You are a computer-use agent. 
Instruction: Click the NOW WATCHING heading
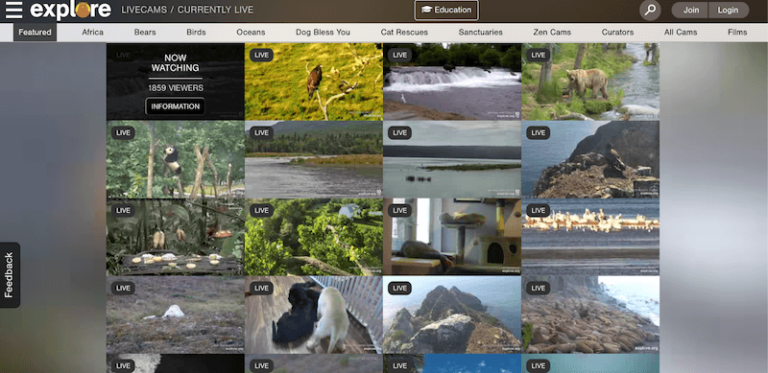coord(175,63)
